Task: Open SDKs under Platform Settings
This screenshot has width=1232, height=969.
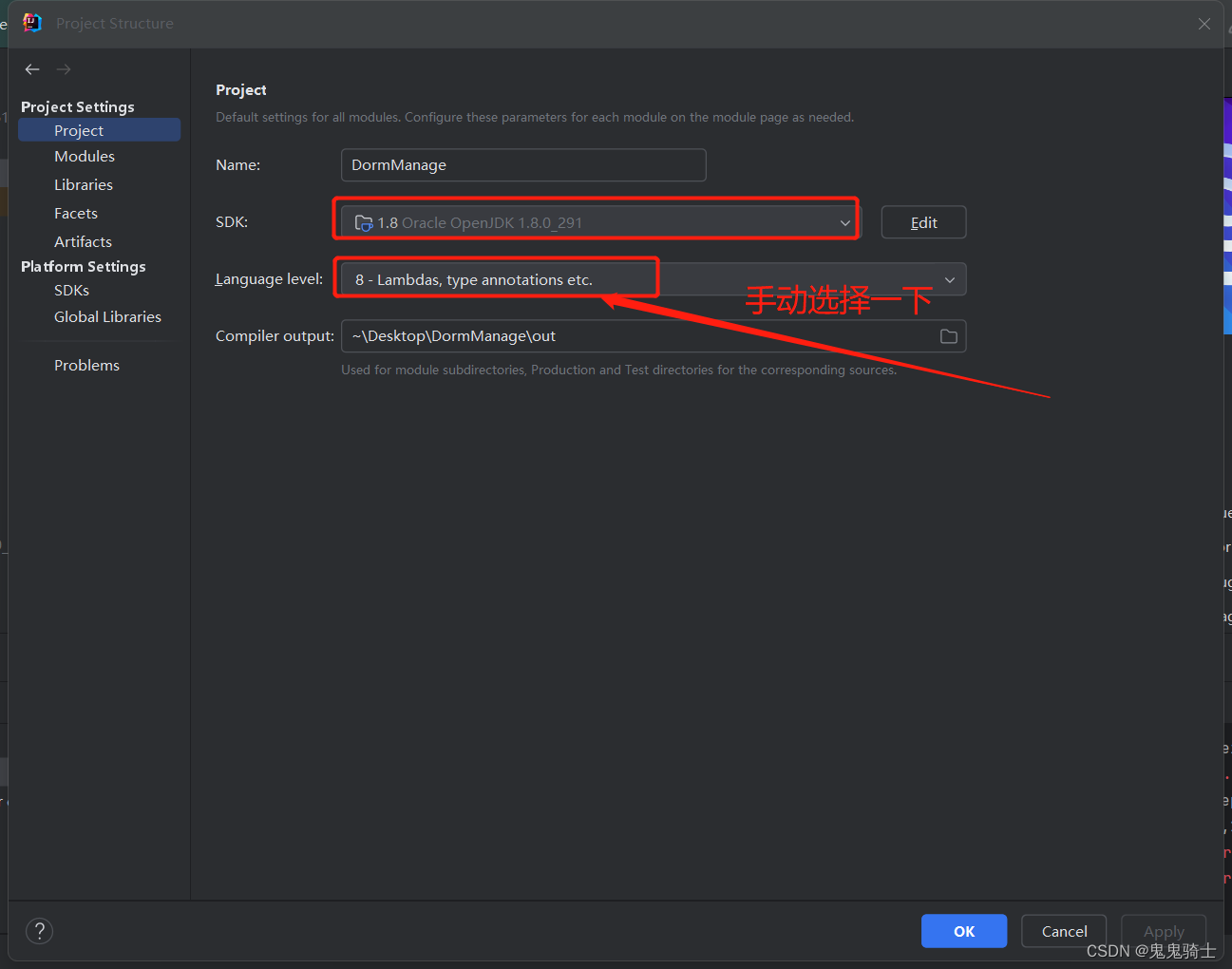Action: [71, 290]
